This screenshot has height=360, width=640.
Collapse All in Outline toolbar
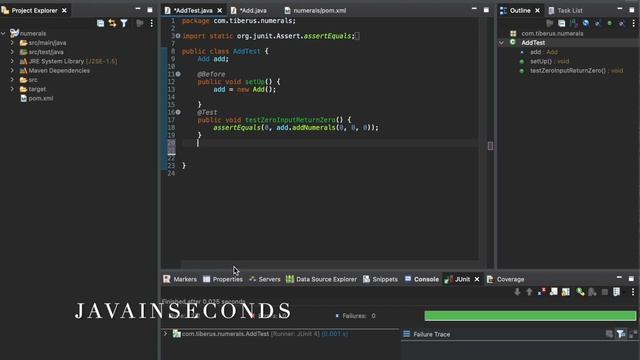coord(562,23)
